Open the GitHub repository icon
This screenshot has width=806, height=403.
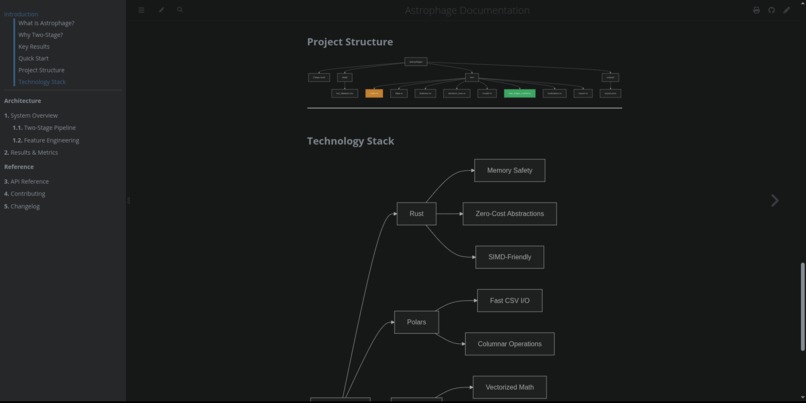pos(772,10)
